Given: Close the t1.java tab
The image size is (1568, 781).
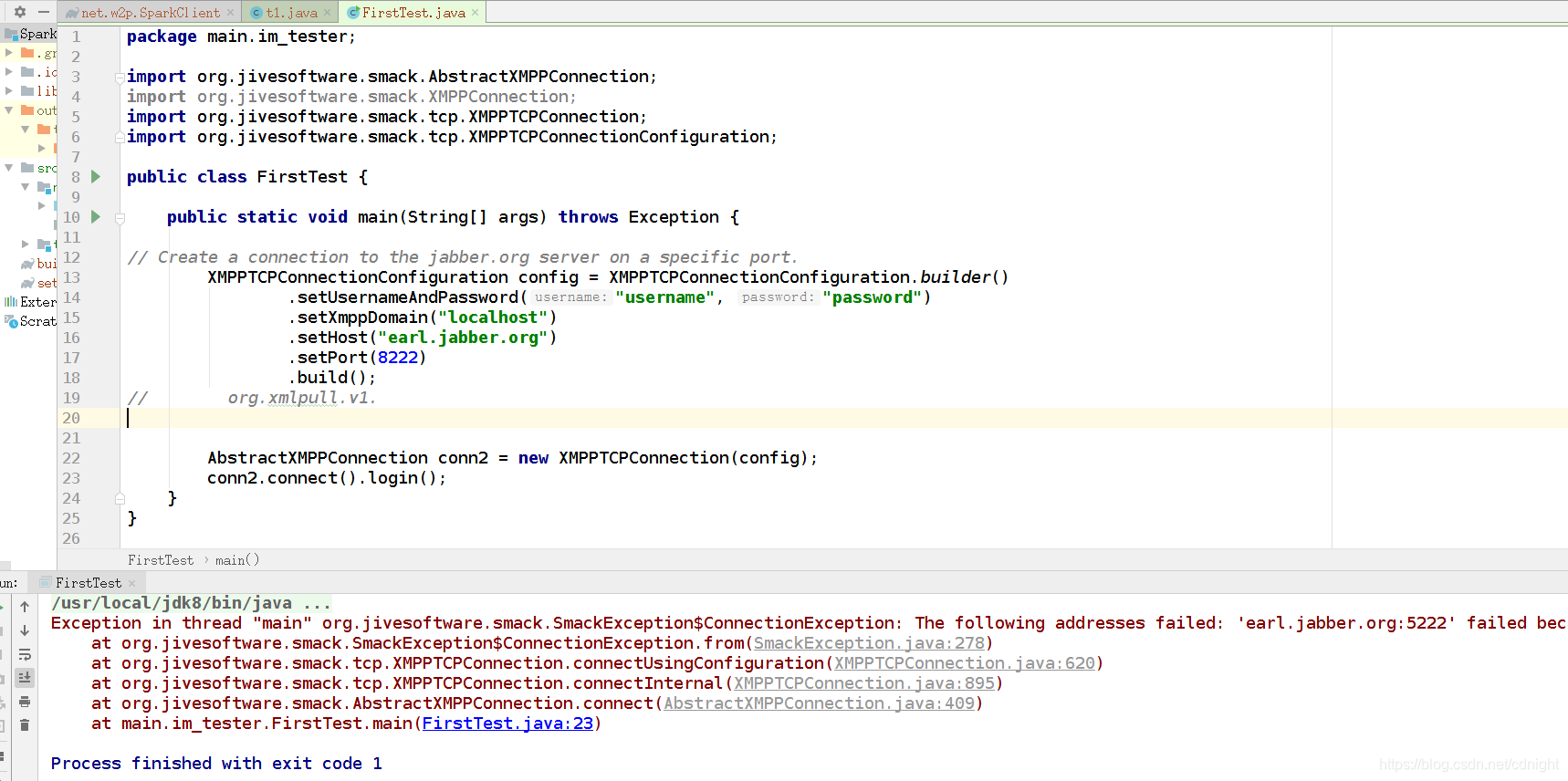Looking at the screenshot, I should pyautogui.click(x=328, y=13).
